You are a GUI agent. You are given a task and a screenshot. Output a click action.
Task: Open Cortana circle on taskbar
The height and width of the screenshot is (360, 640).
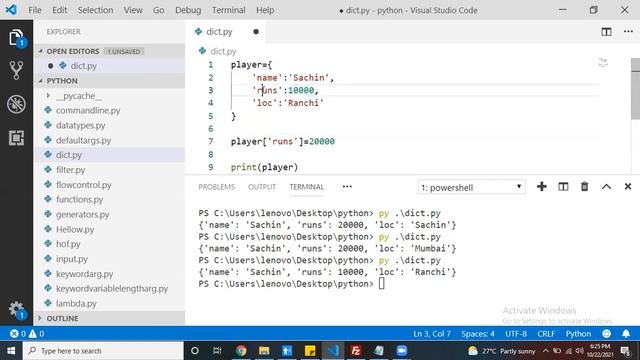[x=195, y=351]
